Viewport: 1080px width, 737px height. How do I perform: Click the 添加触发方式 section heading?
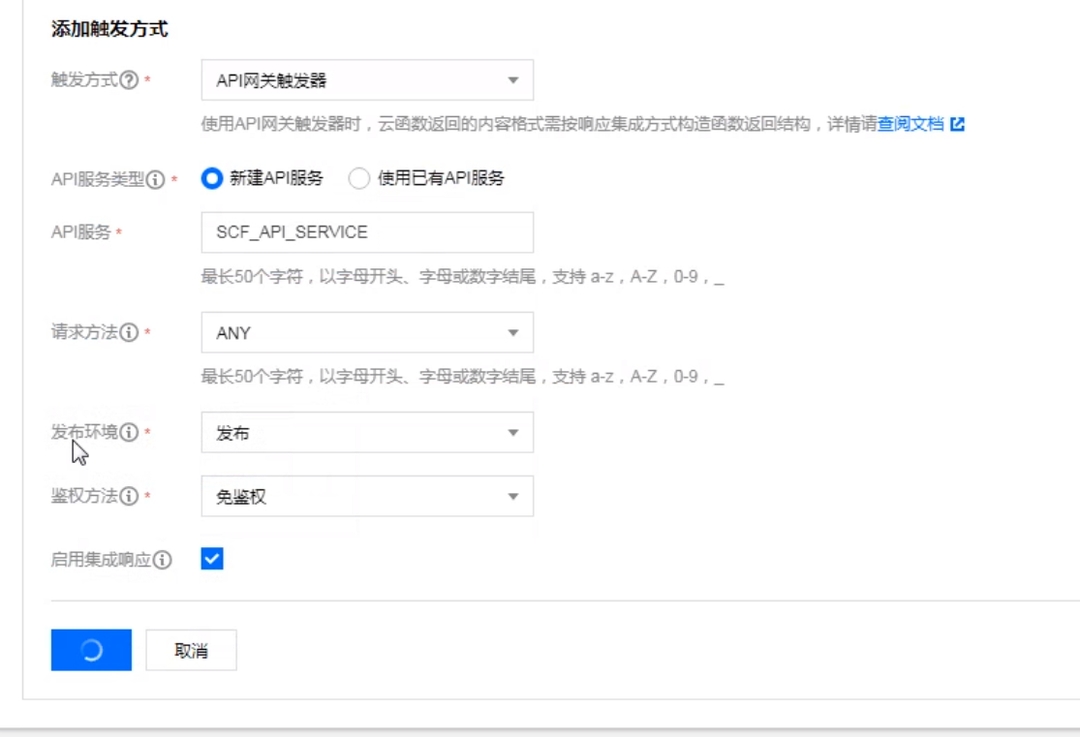pos(109,29)
